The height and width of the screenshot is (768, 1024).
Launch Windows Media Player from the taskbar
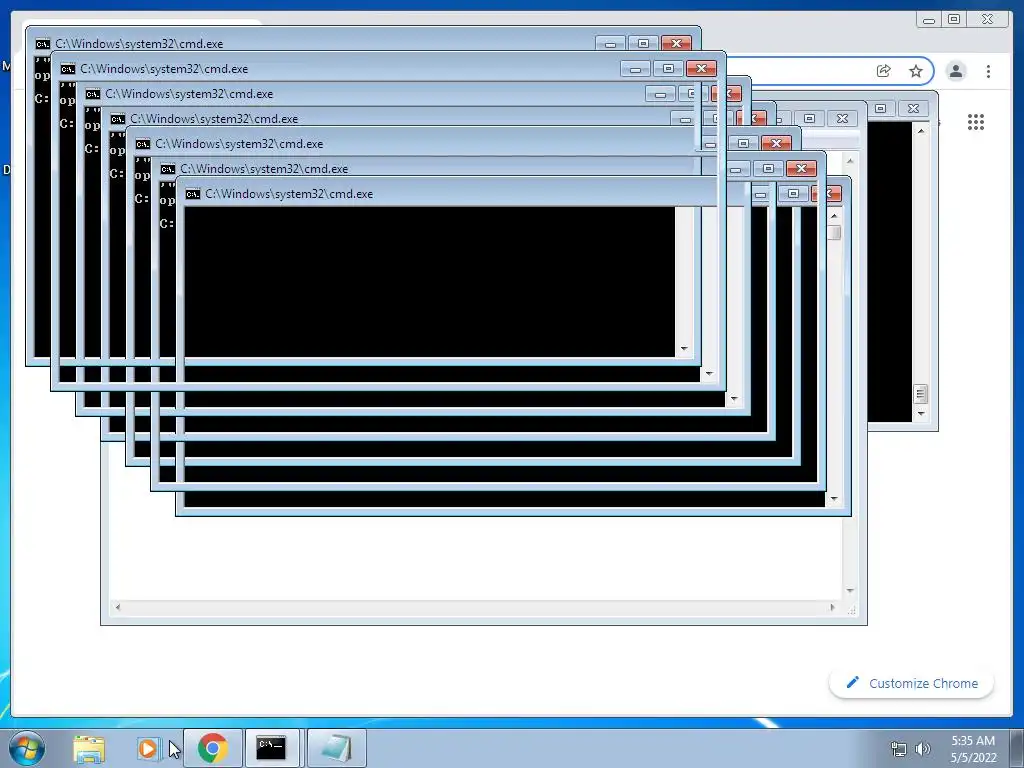point(148,748)
